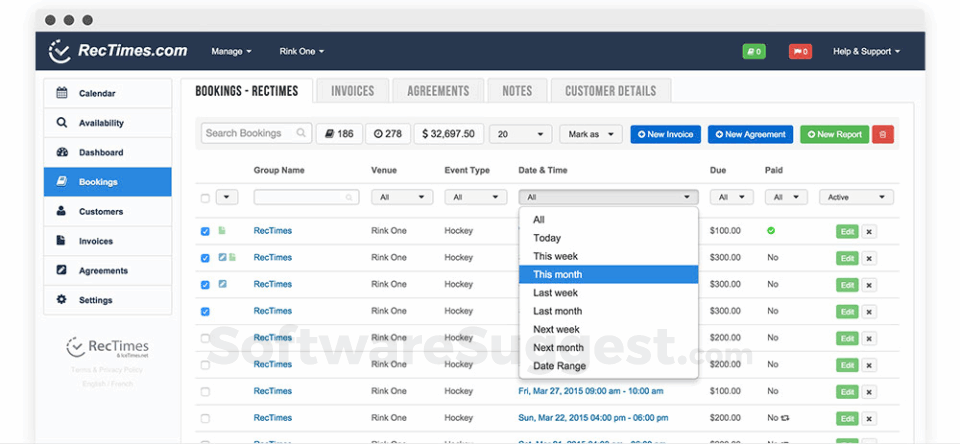Image resolution: width=960 pixels, height=444 pixels.
Task: Open the Mark as dropdown
Action: pos(591,134)
